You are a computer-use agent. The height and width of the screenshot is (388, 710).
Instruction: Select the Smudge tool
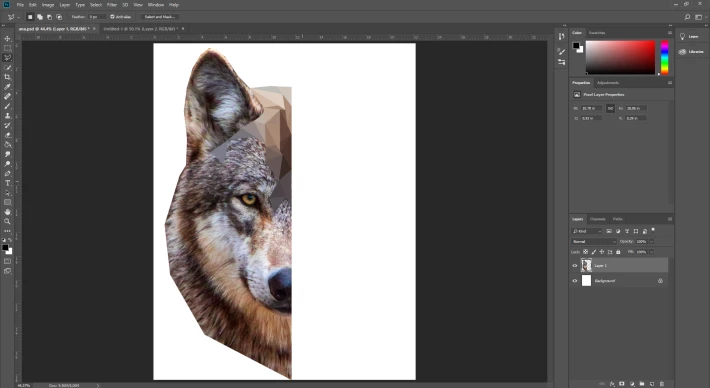point(7,154)
